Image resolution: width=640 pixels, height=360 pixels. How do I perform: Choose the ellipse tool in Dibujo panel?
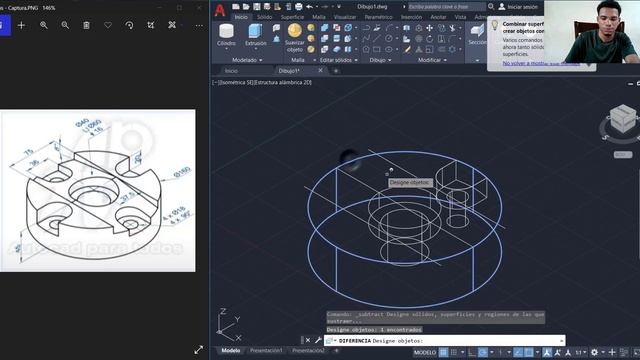click(x=389, y=49)
